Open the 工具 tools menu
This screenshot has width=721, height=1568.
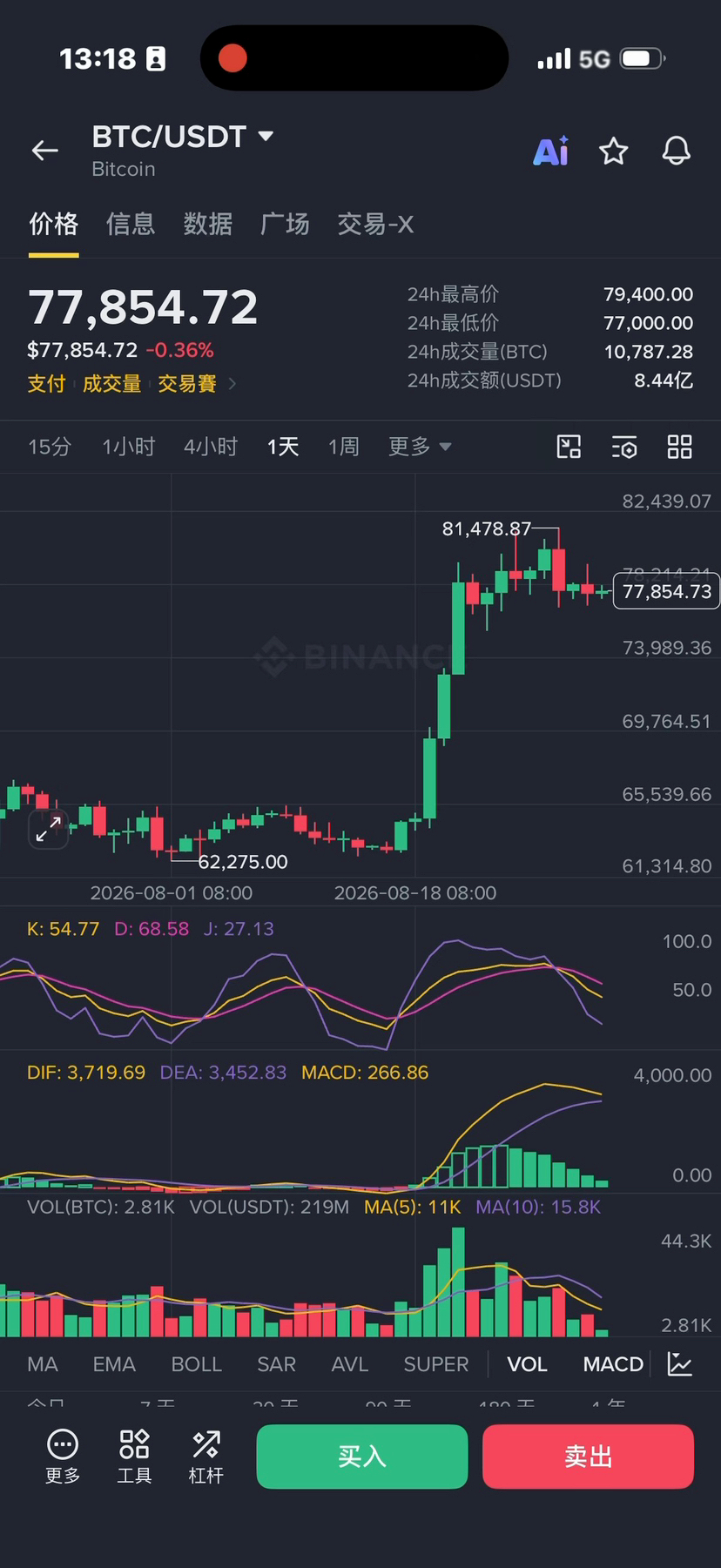click(x=134, y=1456)
